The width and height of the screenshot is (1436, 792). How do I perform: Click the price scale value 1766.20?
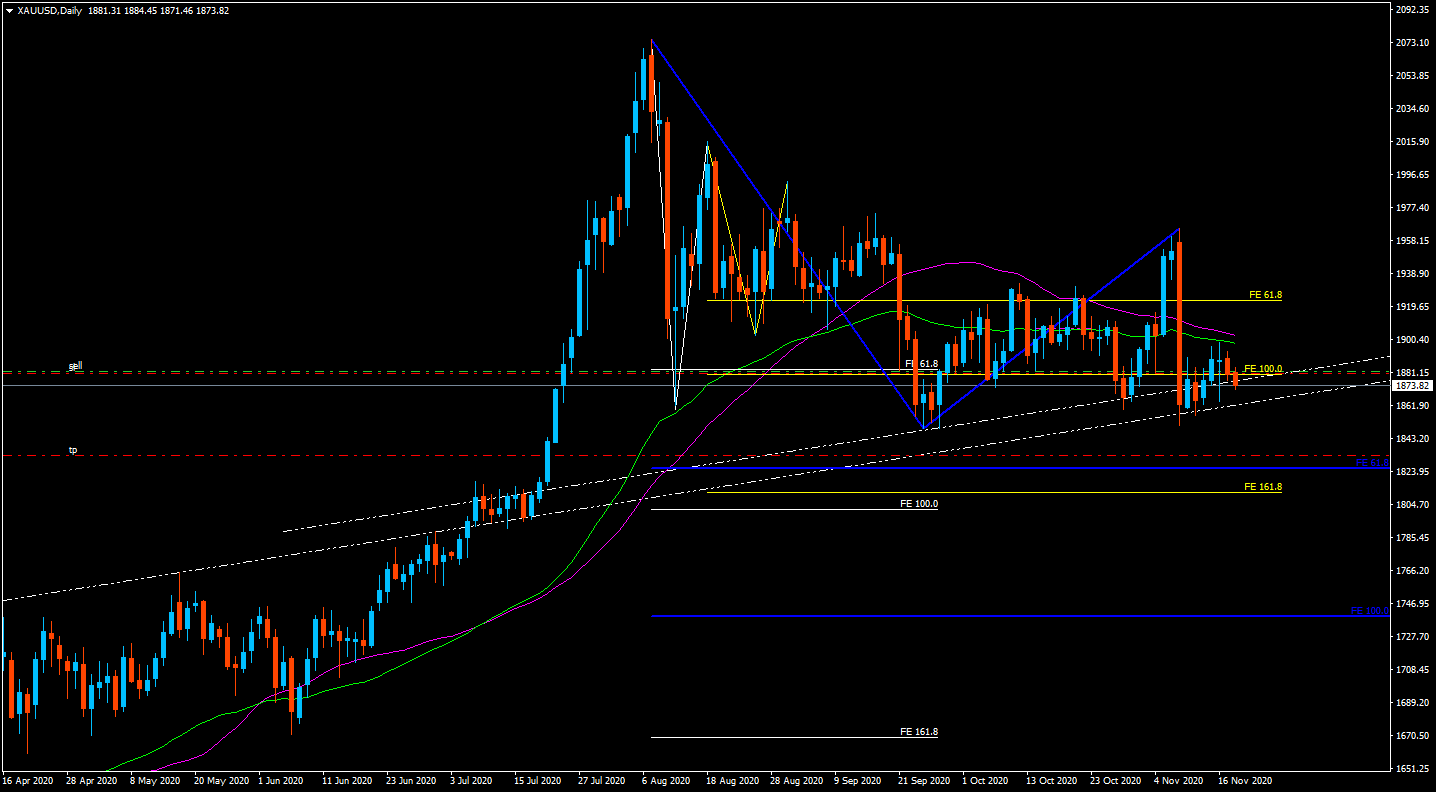click(1413, 571)
